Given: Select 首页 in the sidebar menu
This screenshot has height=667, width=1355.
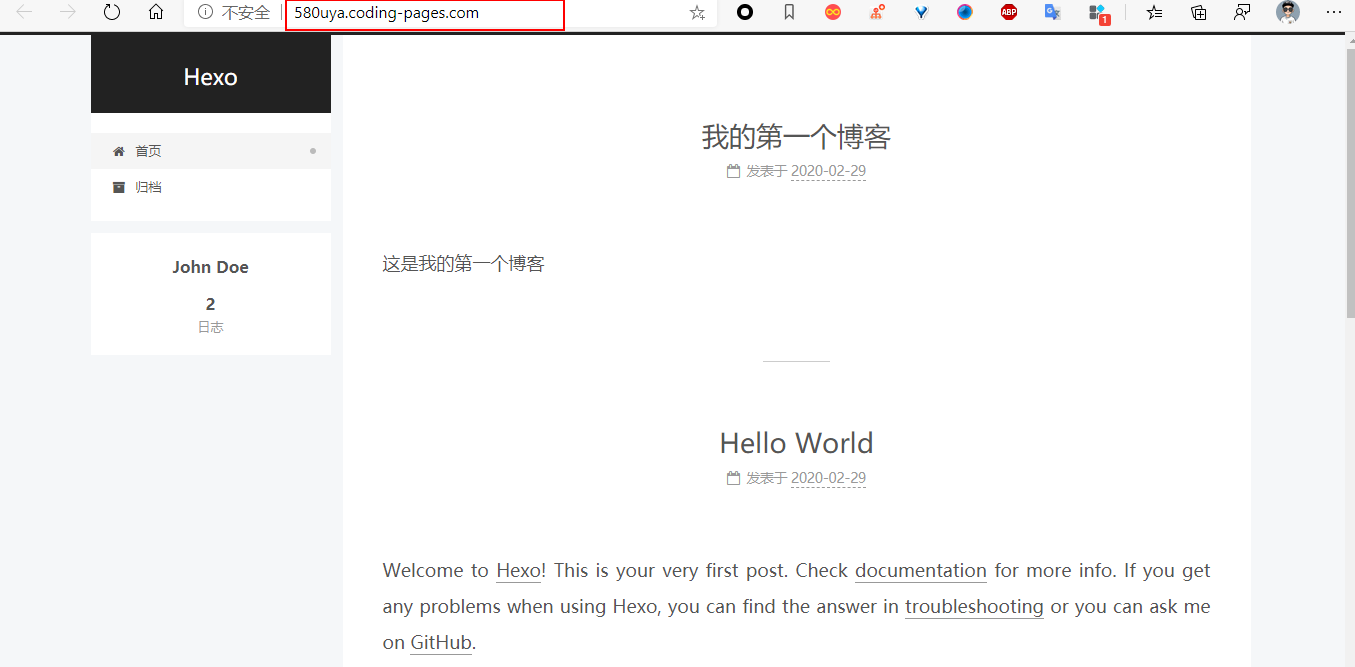Looking at the screenshot, I should pyautogui.click(x=211, y=151).
